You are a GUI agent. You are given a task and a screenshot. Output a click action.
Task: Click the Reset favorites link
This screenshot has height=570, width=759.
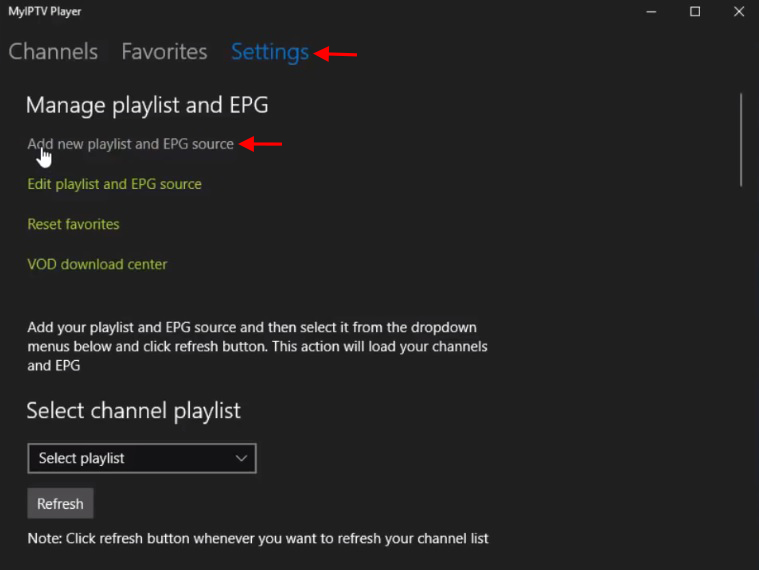pyautogui.click(x=73, y=224)
